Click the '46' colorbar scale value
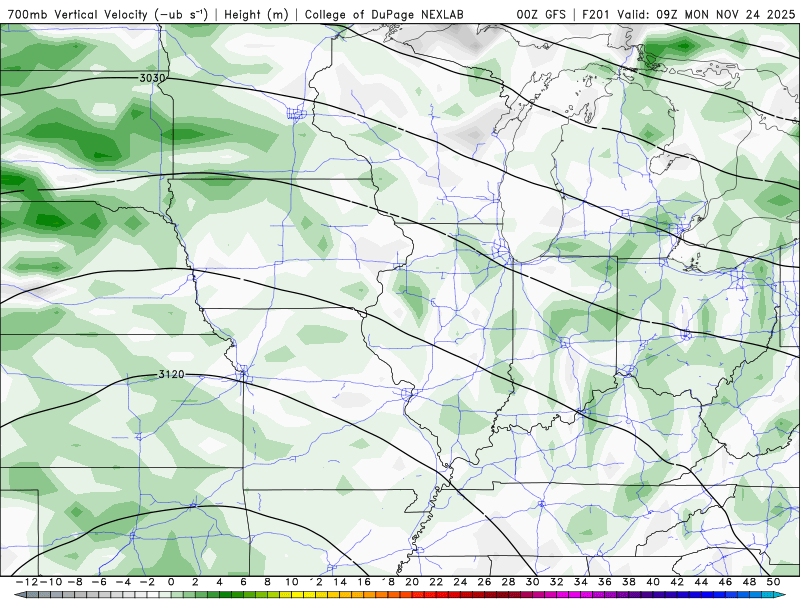The height and width of the screenshot is (600, 800). (725, 582)
